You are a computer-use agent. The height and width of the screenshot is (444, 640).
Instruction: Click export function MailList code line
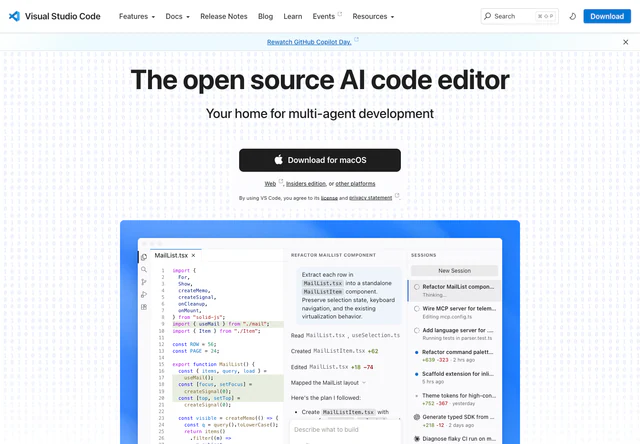[x=213, y=364]
